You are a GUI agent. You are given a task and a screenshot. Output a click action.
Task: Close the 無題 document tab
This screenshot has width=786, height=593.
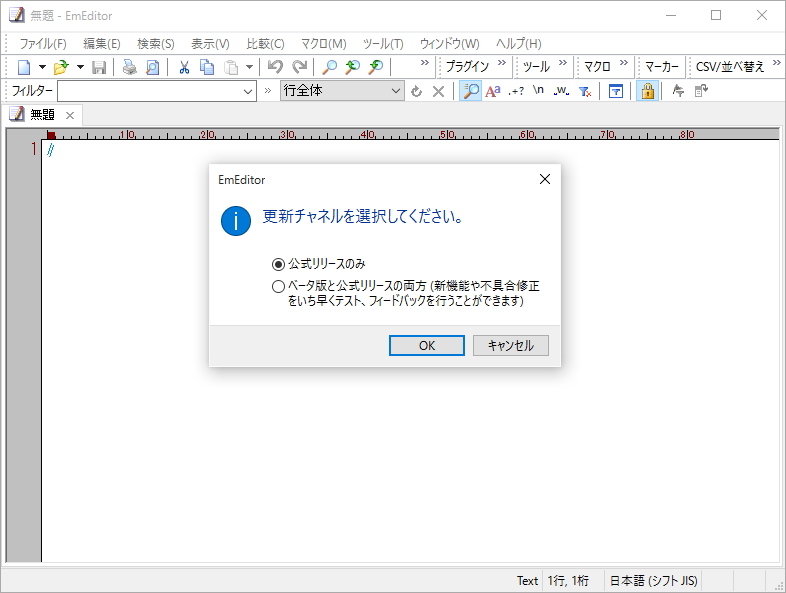click(x=70, y=116)
